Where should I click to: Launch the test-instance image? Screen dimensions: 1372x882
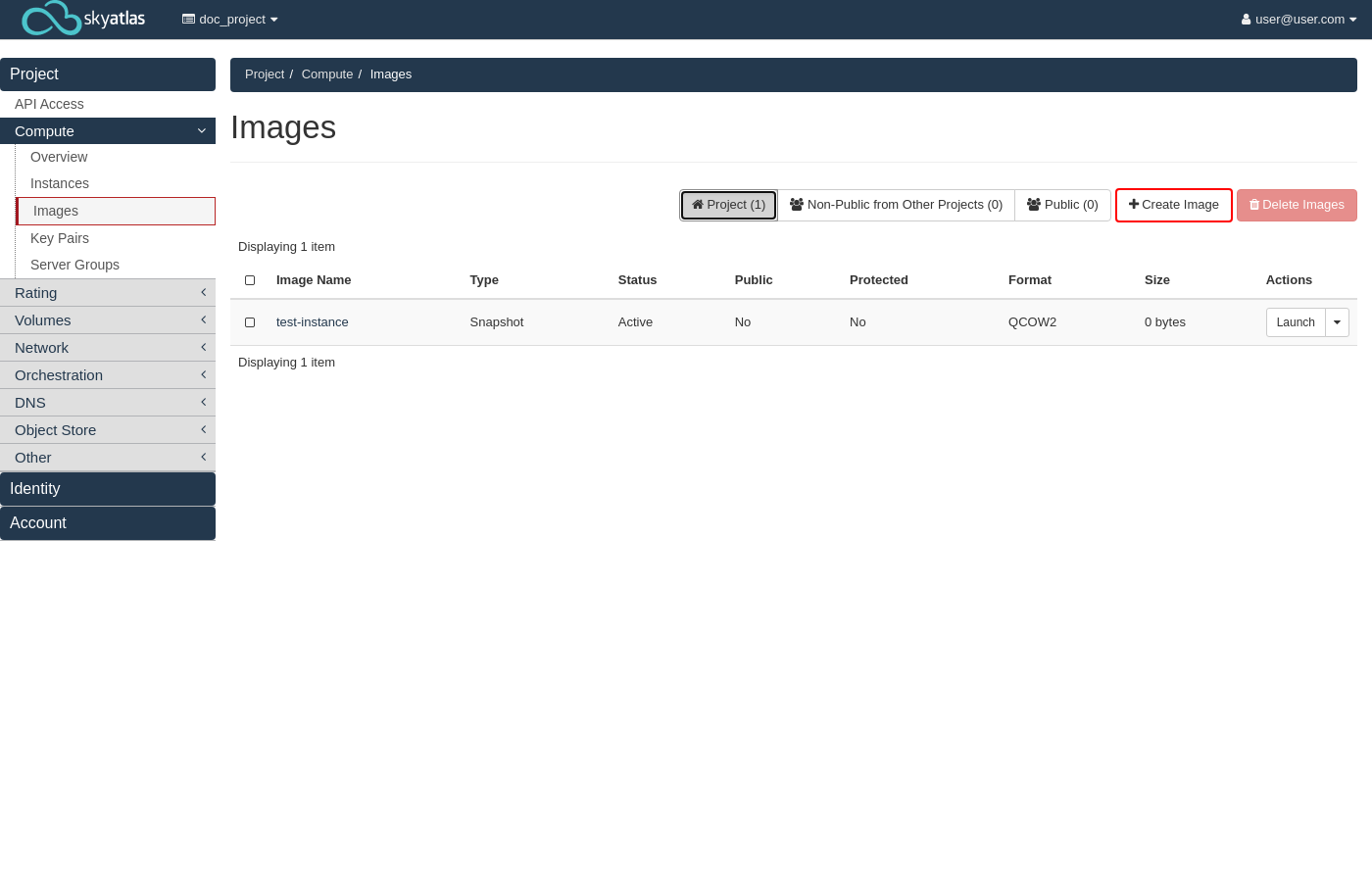tap(1295, 322)
